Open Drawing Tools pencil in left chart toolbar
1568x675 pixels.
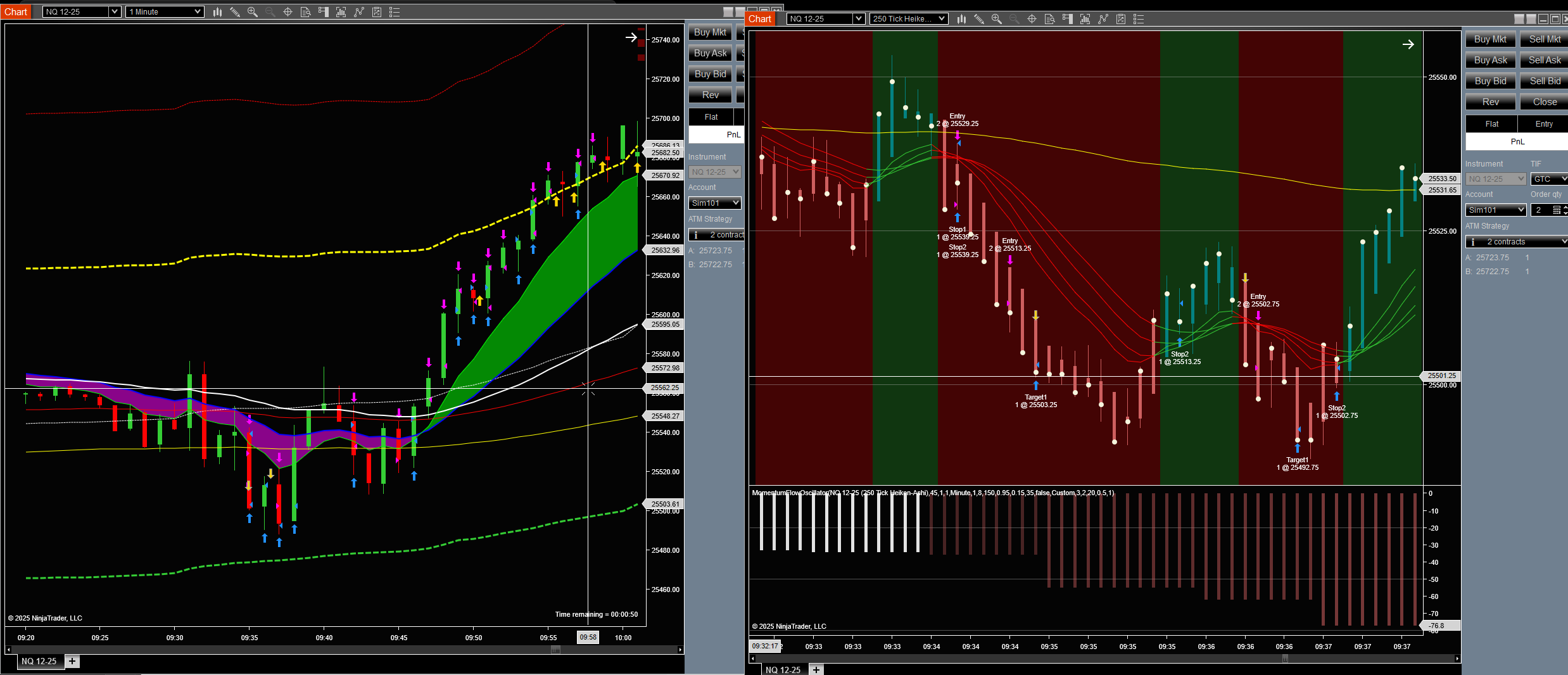(234, 12)
